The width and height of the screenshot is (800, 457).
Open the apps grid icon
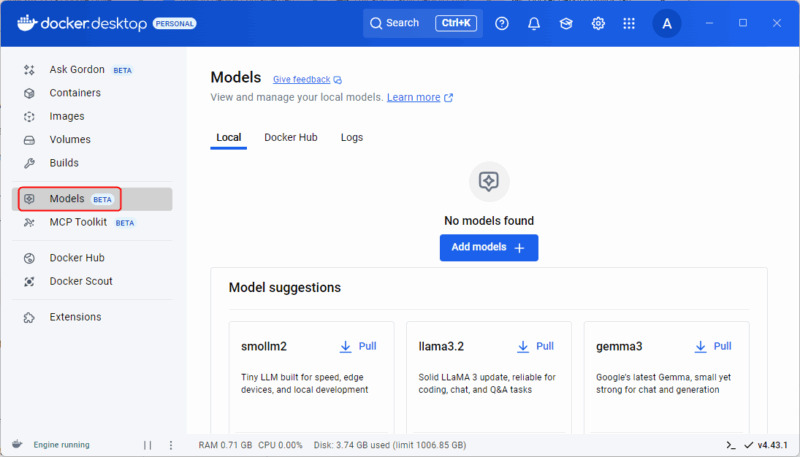point(629,23)
